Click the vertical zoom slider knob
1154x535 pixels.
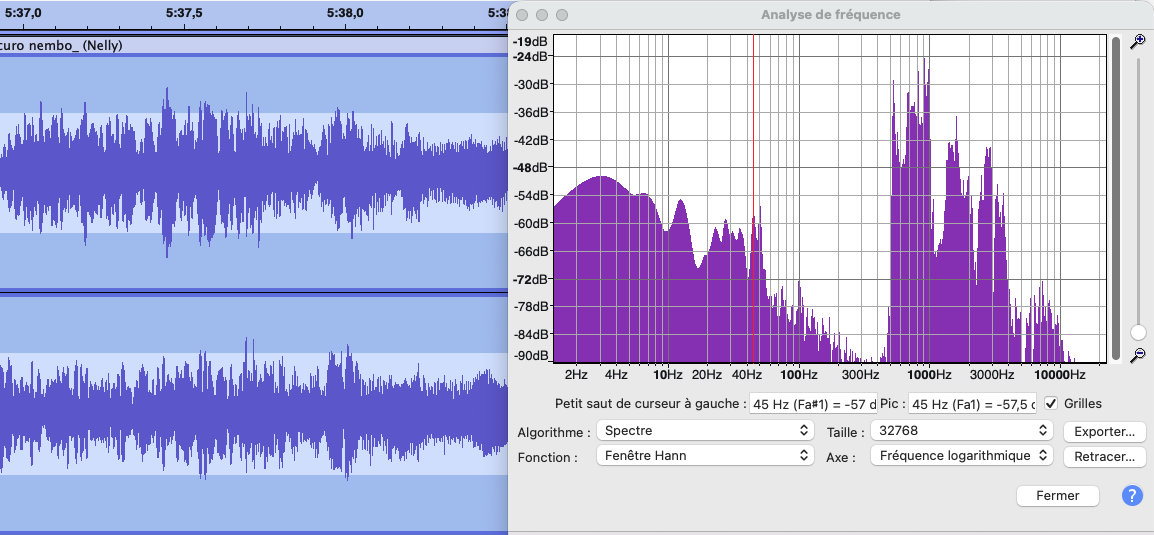(1139, 332)
